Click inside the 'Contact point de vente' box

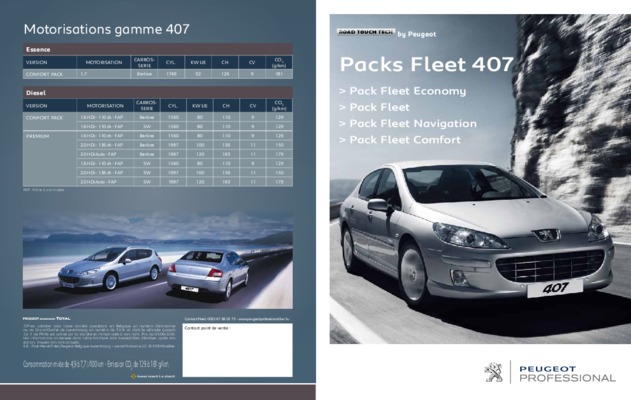(x=237, y=350)
